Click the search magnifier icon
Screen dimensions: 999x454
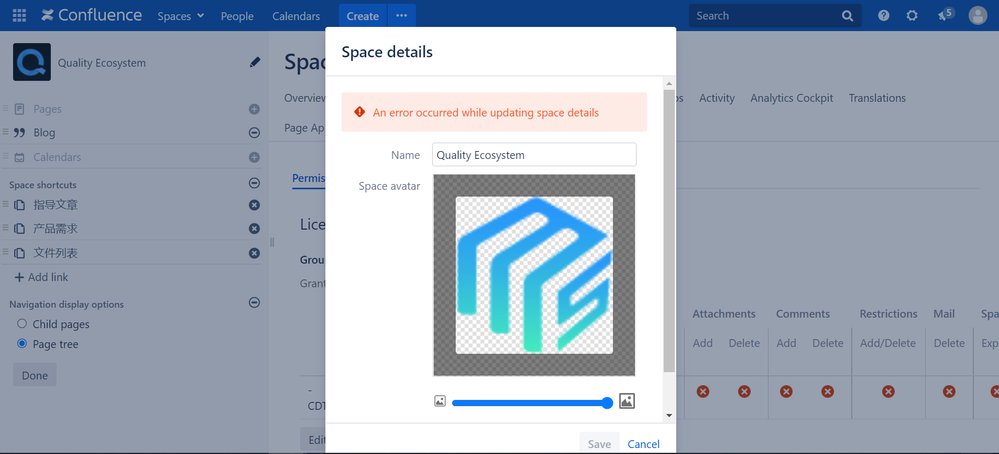click(847, 16)
